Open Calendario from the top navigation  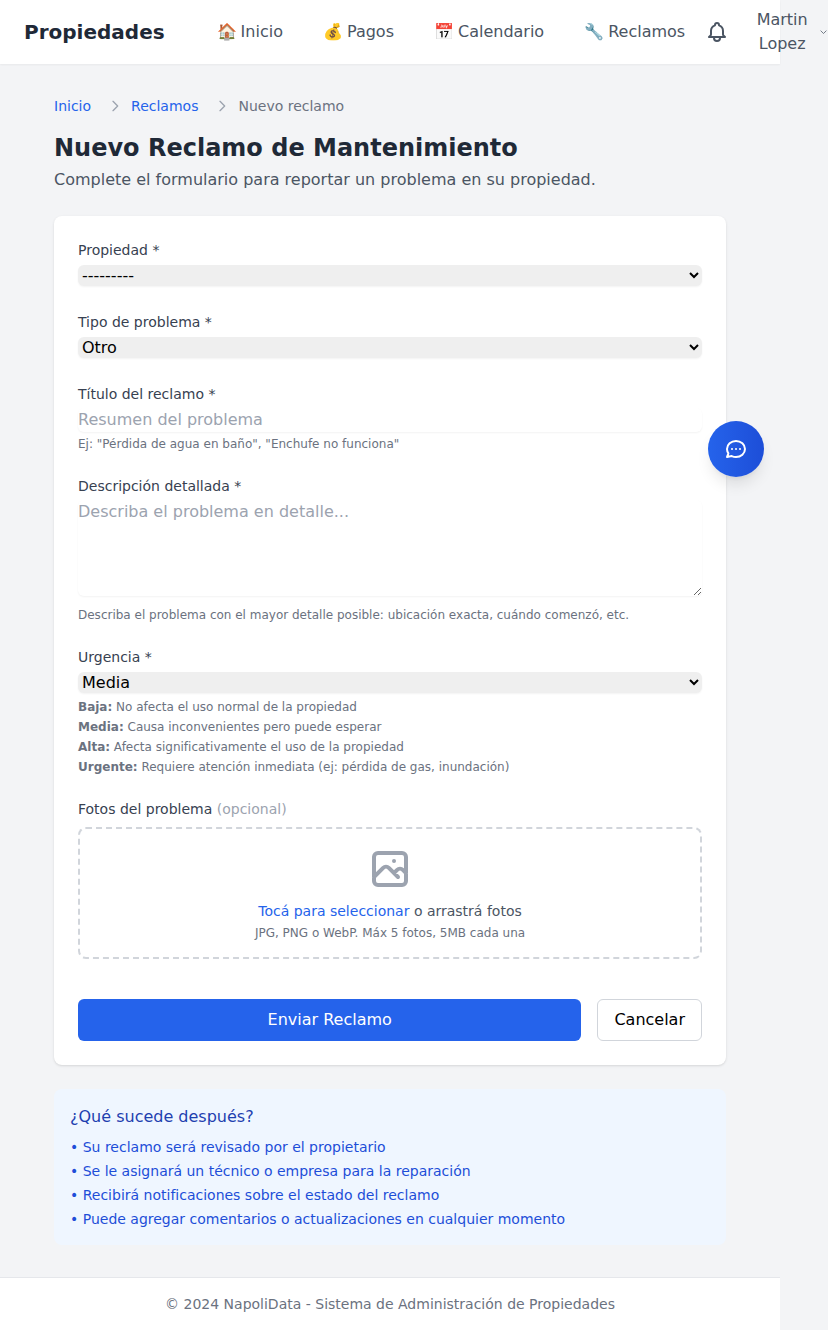[500, 32]
